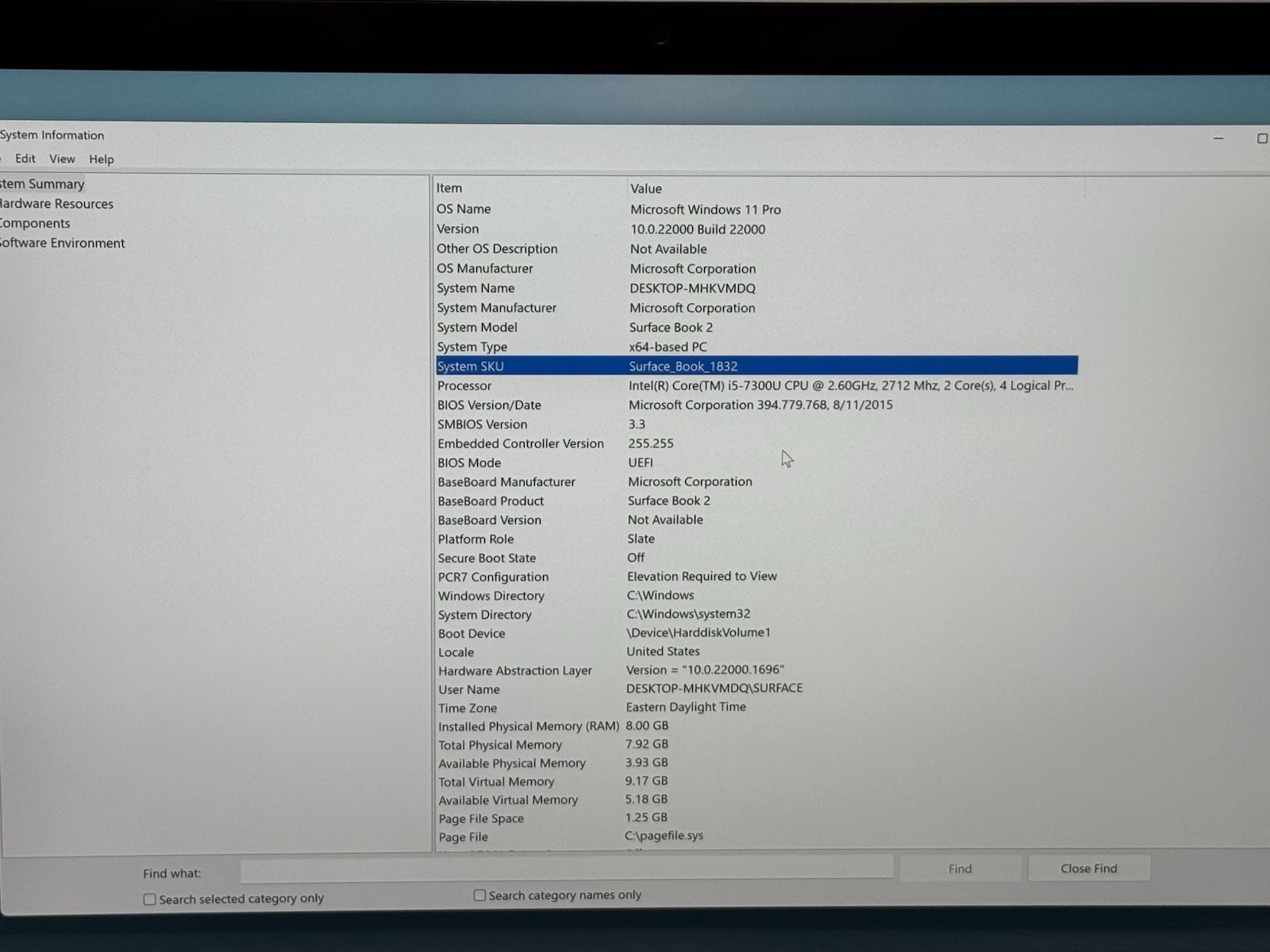The height and width of the screenshot is (952, 1270).
Task: Select the Page File Space row
Action: point(756,818)
